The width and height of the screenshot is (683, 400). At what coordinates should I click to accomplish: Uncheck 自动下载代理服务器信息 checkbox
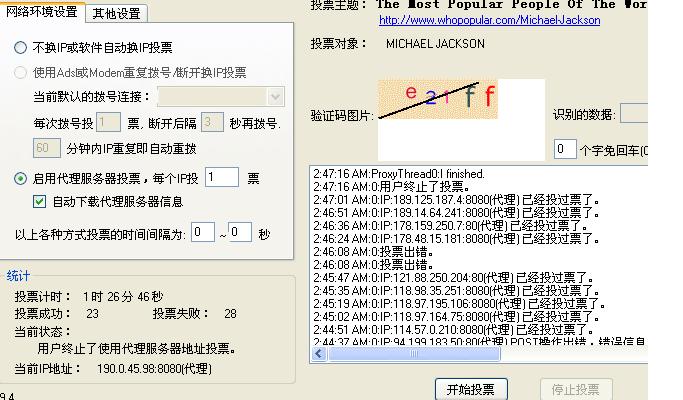pos(40,202)
